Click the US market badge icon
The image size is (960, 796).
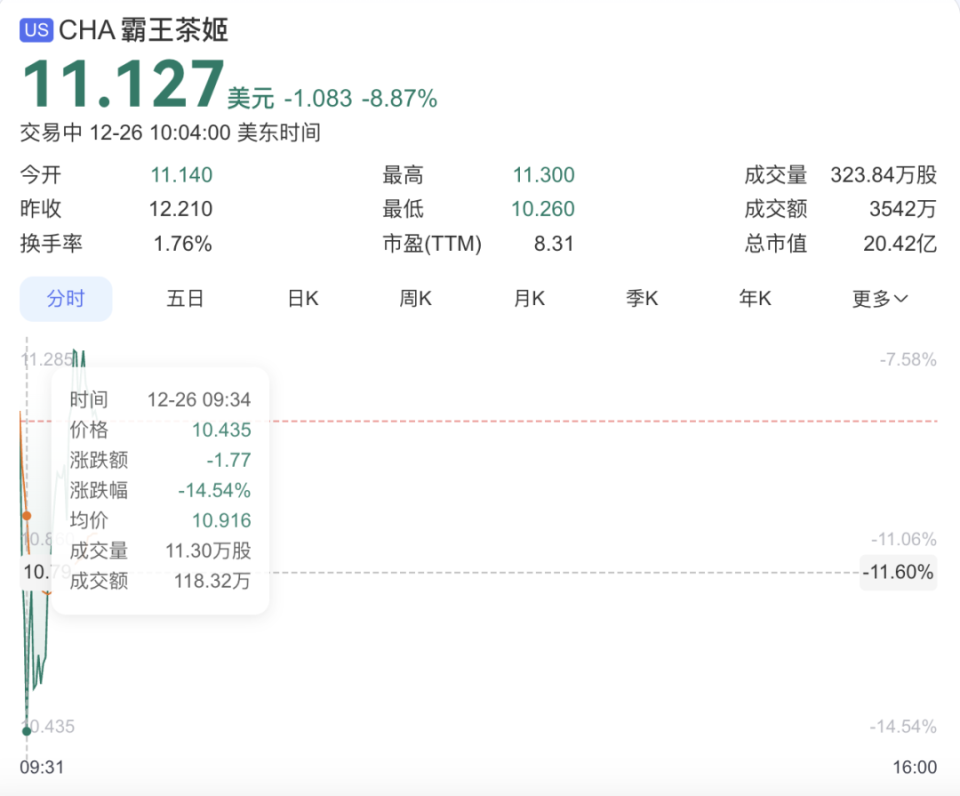pos(37,31)
